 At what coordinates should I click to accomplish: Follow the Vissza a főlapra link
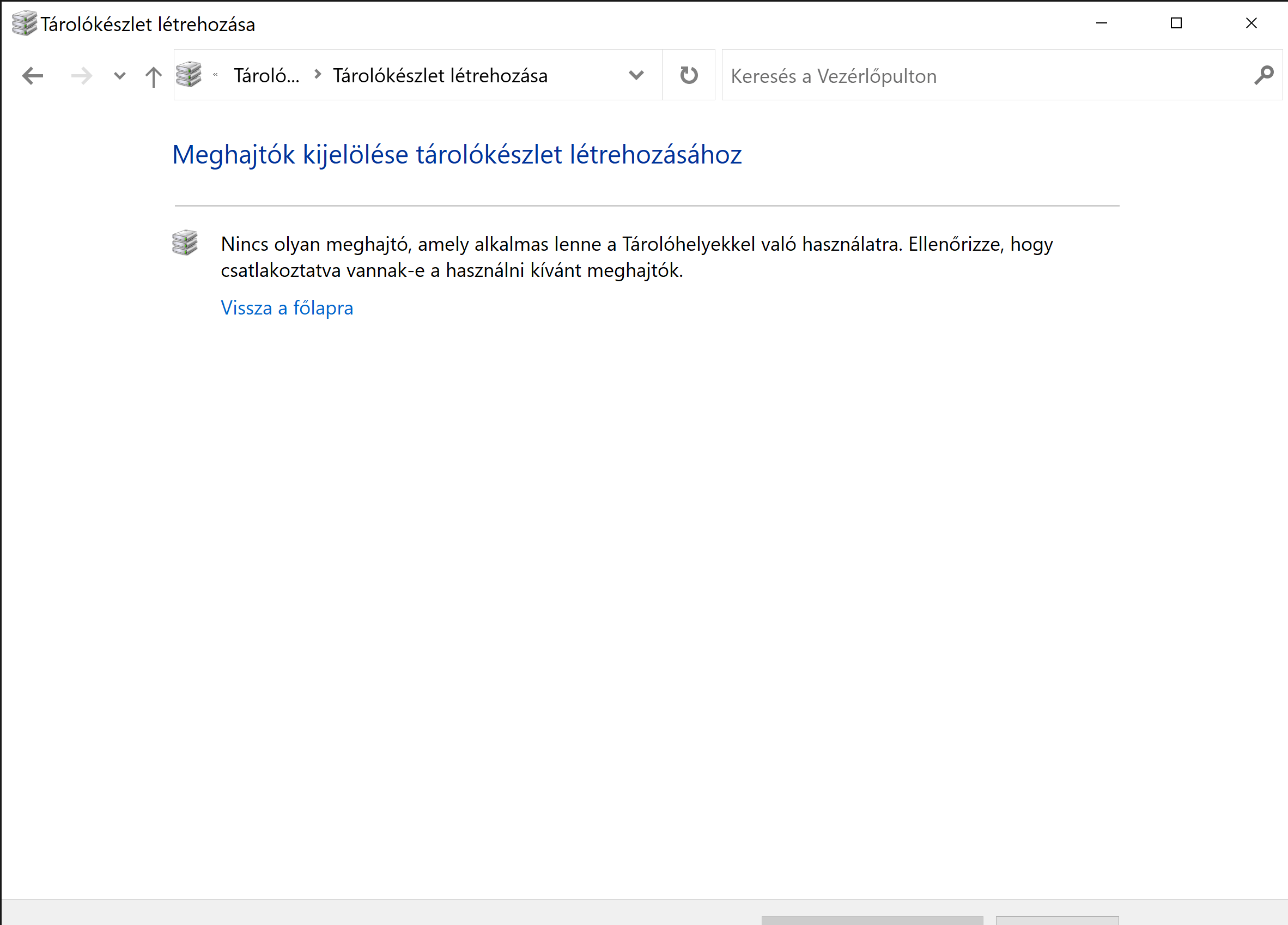(287, 308)
